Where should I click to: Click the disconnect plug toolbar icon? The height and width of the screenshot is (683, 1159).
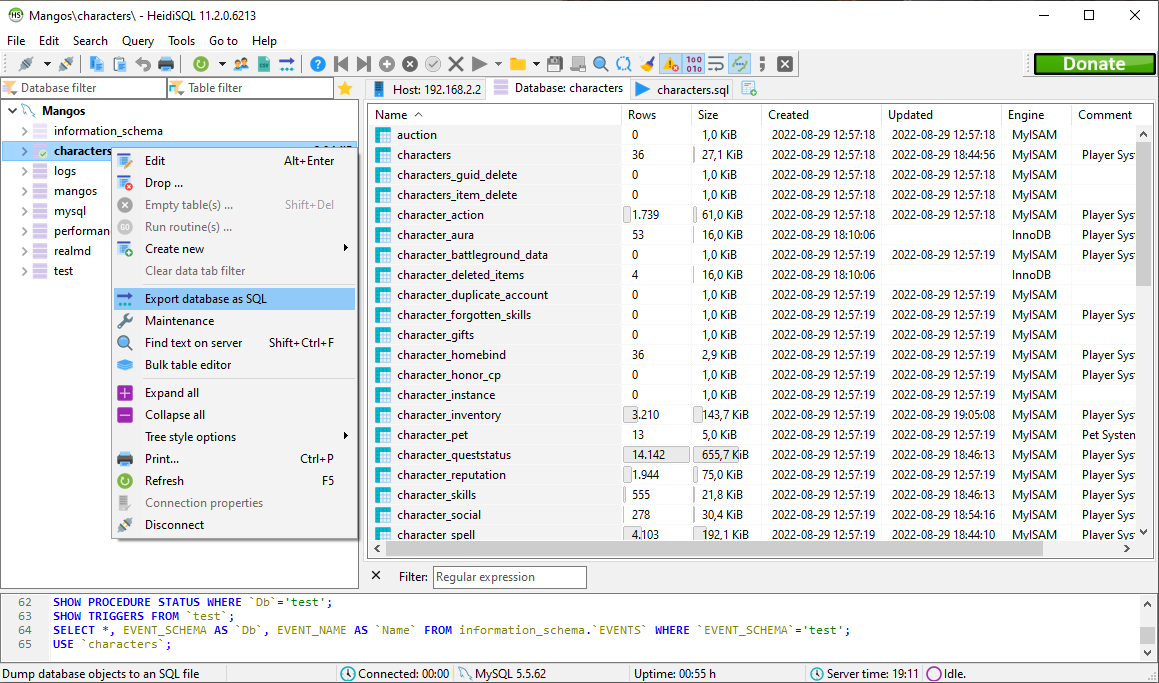pos(66,64)
